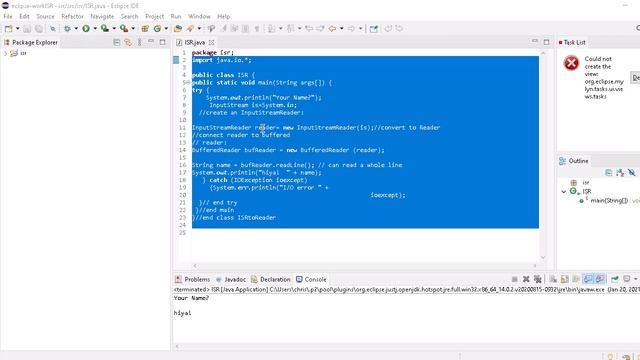Click the yellow Back navigation arrow
This screenshot has width=640, height=360.
[x=333, y=29]
